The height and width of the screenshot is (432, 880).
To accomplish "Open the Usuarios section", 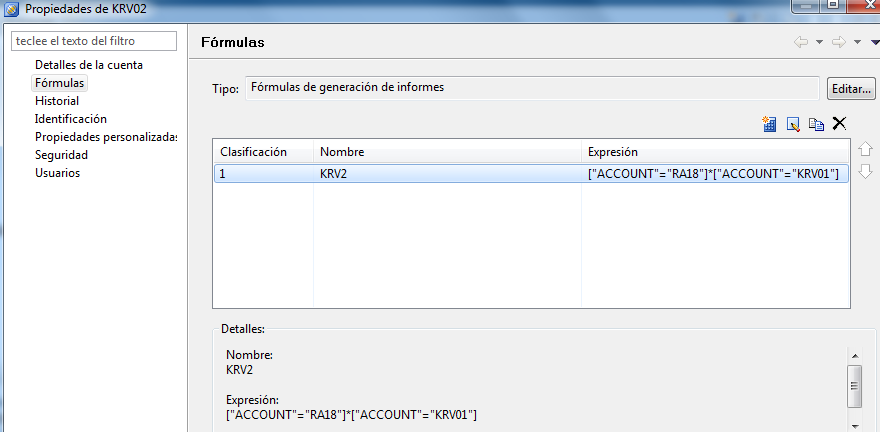I will pyautogui.click(x=57, y=173).
